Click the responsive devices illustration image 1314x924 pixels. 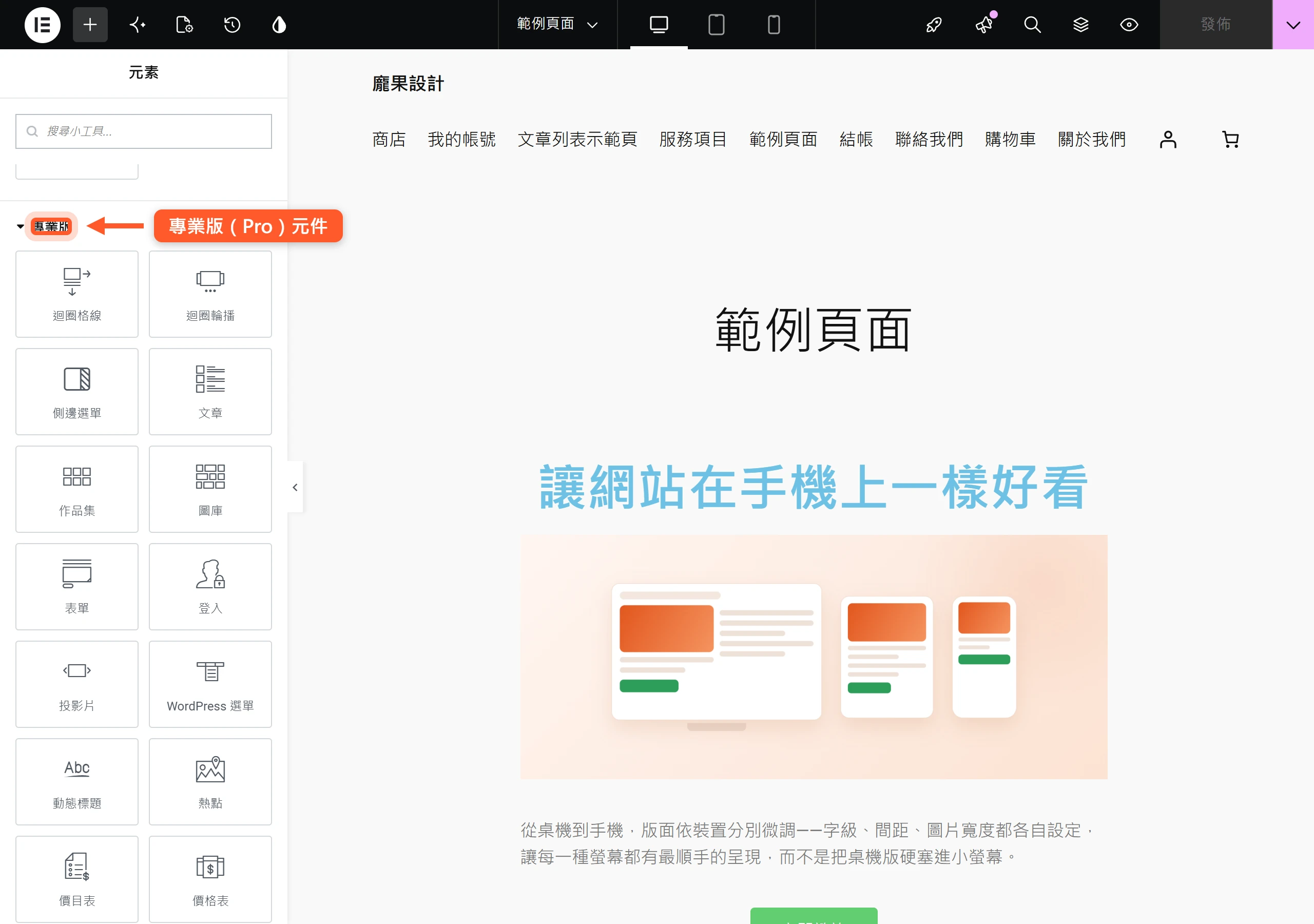click(814, 657)
